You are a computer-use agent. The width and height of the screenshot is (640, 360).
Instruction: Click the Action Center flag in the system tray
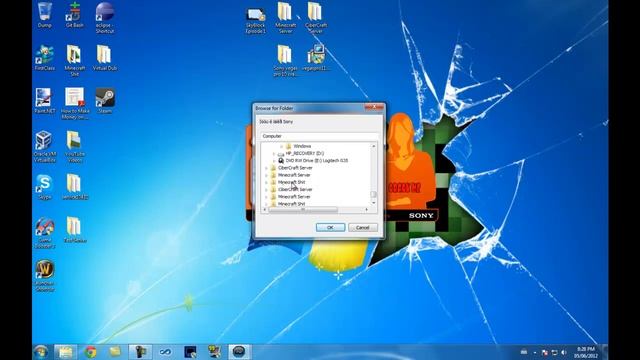click(x=544, y=352)
